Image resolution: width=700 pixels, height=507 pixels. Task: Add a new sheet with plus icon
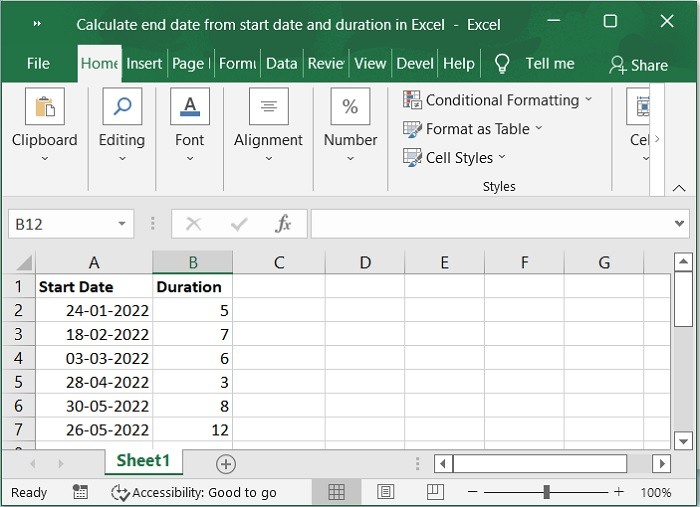pyautogui.click(x=226, y=463)
